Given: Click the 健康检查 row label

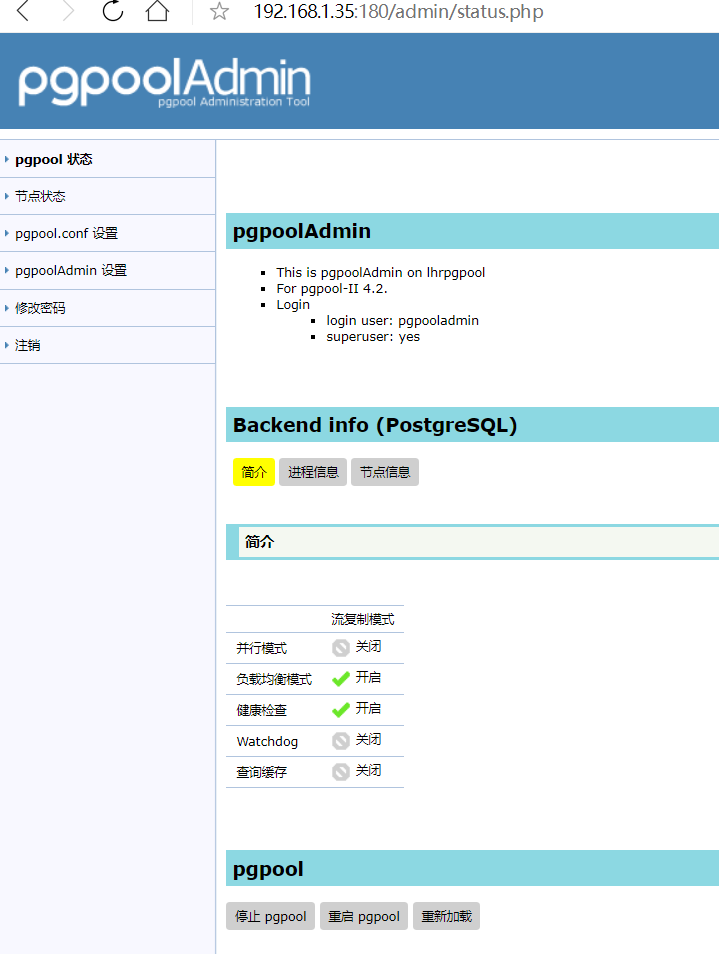Looking at the screenshot, I should [262, 711].
